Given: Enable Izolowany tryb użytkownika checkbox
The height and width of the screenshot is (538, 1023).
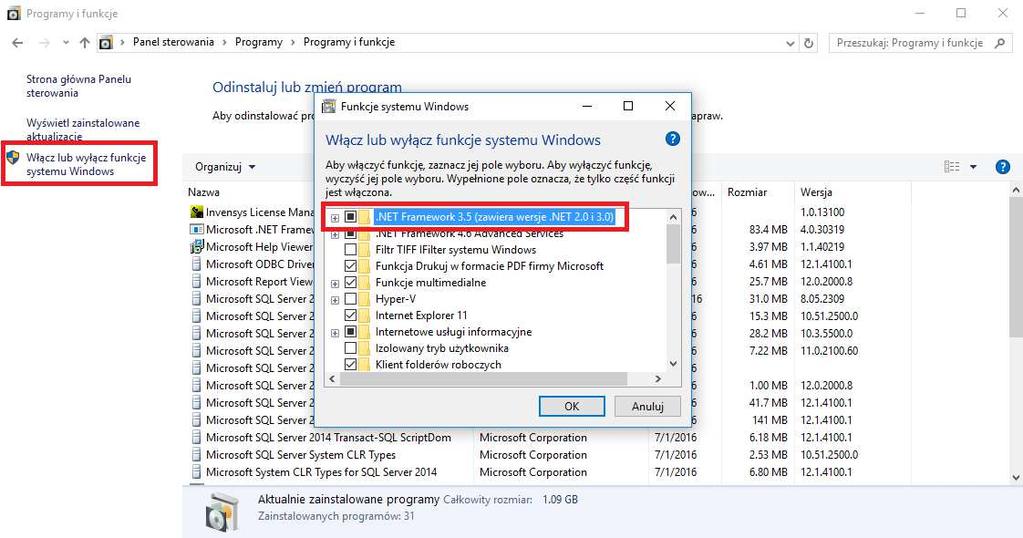Looking at the screenshot, I should tap(350, 348).
